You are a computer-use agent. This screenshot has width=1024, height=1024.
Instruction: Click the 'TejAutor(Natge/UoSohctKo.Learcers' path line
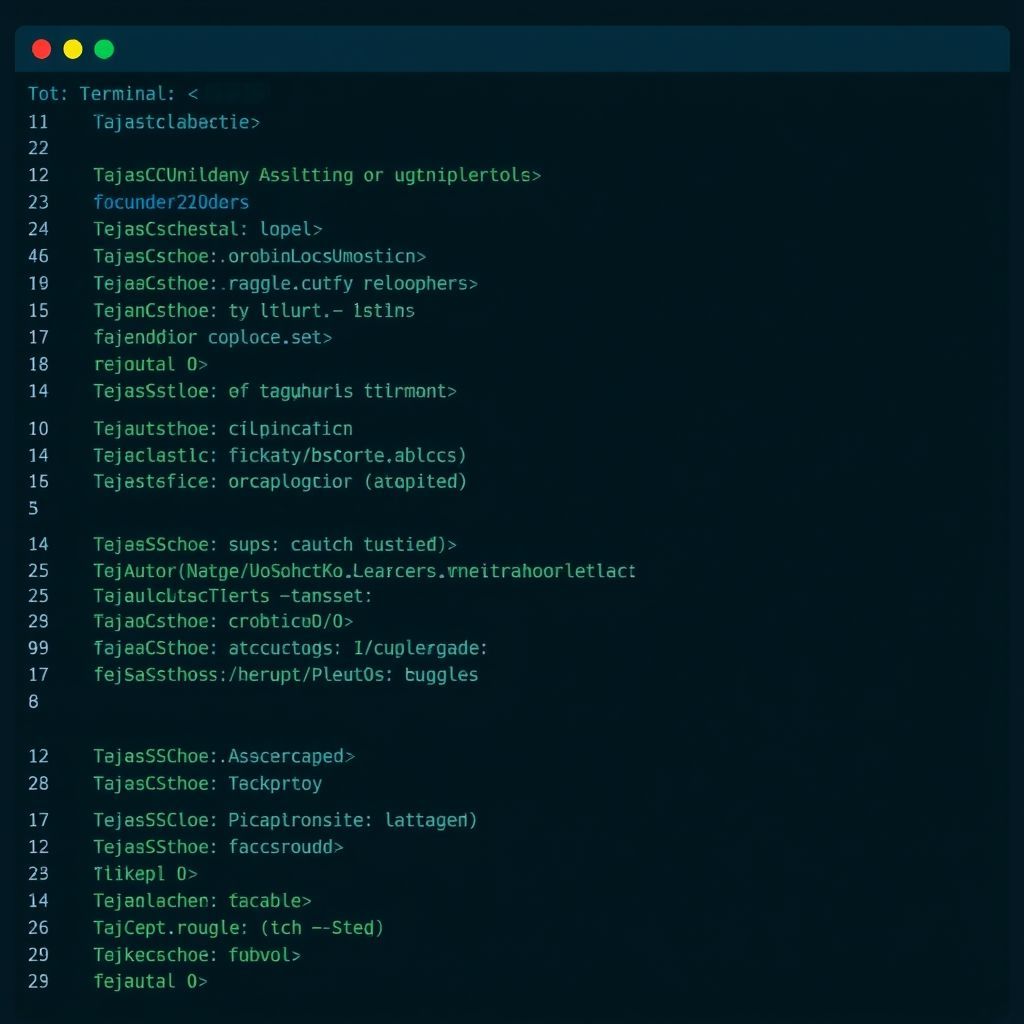[x=364, y=571]
